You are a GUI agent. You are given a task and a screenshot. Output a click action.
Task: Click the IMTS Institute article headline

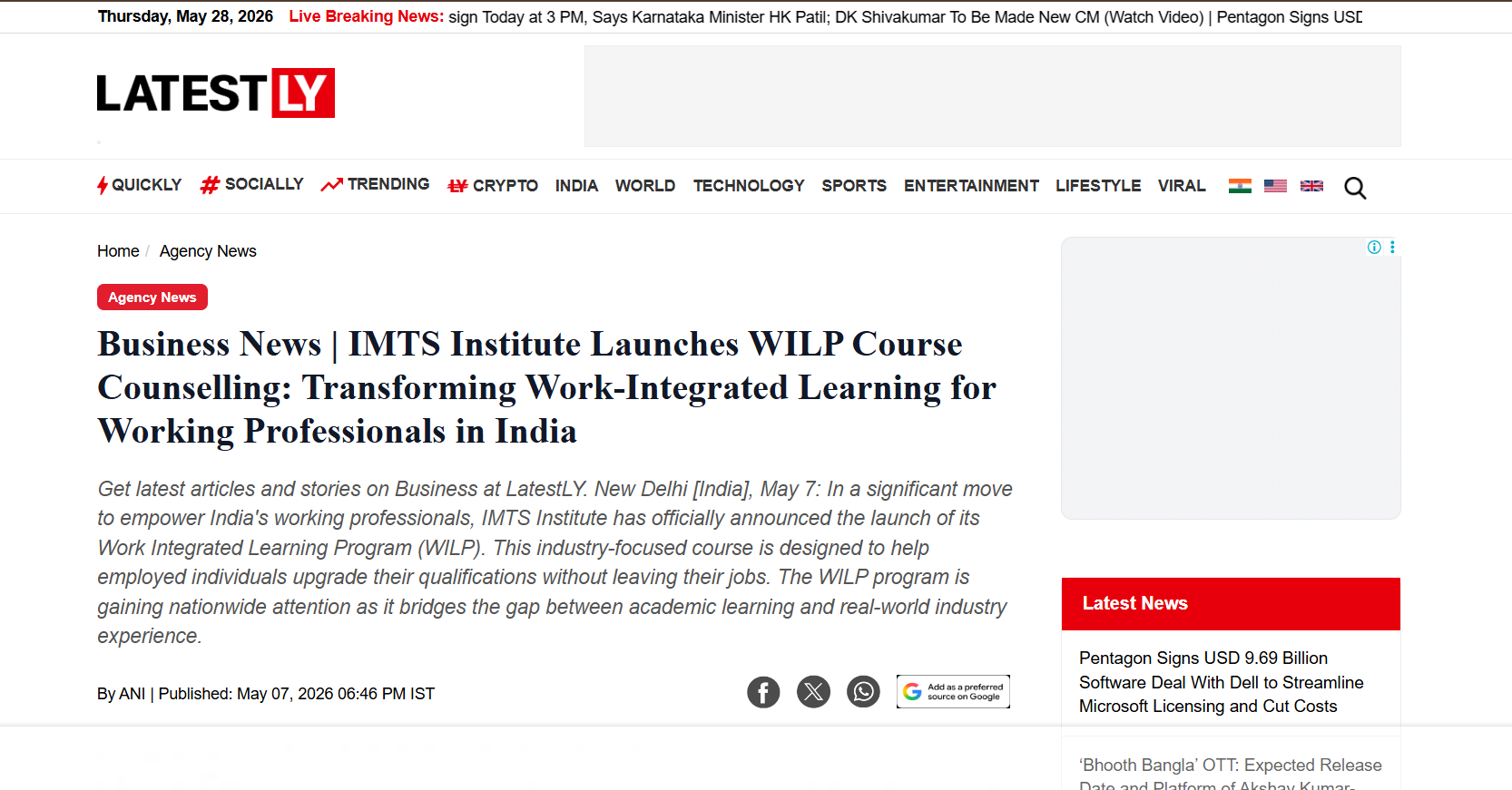click(547, 387)
